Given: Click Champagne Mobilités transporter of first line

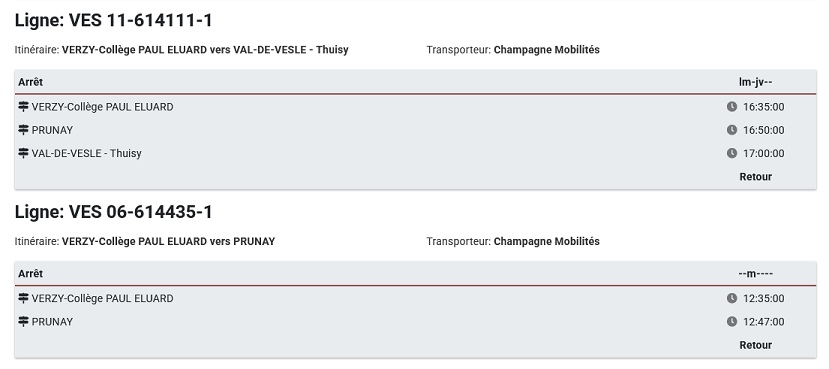Looking at the screenshot, I should 547,50.
